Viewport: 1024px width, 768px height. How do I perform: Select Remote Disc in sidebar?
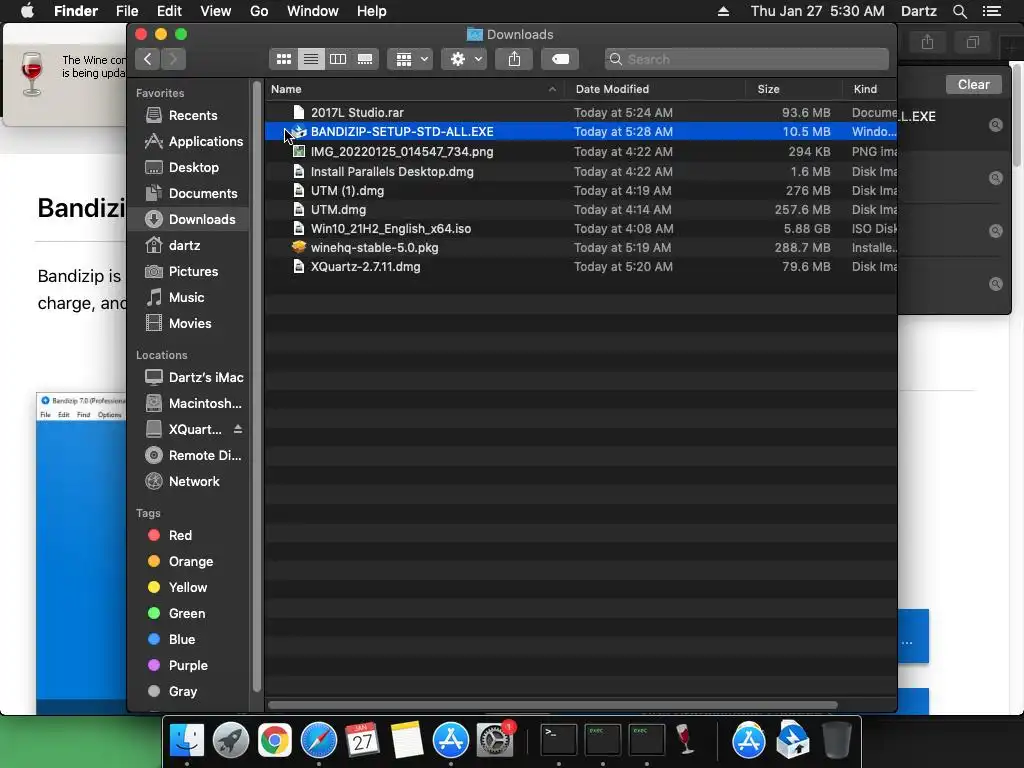(x=187, y=456)
